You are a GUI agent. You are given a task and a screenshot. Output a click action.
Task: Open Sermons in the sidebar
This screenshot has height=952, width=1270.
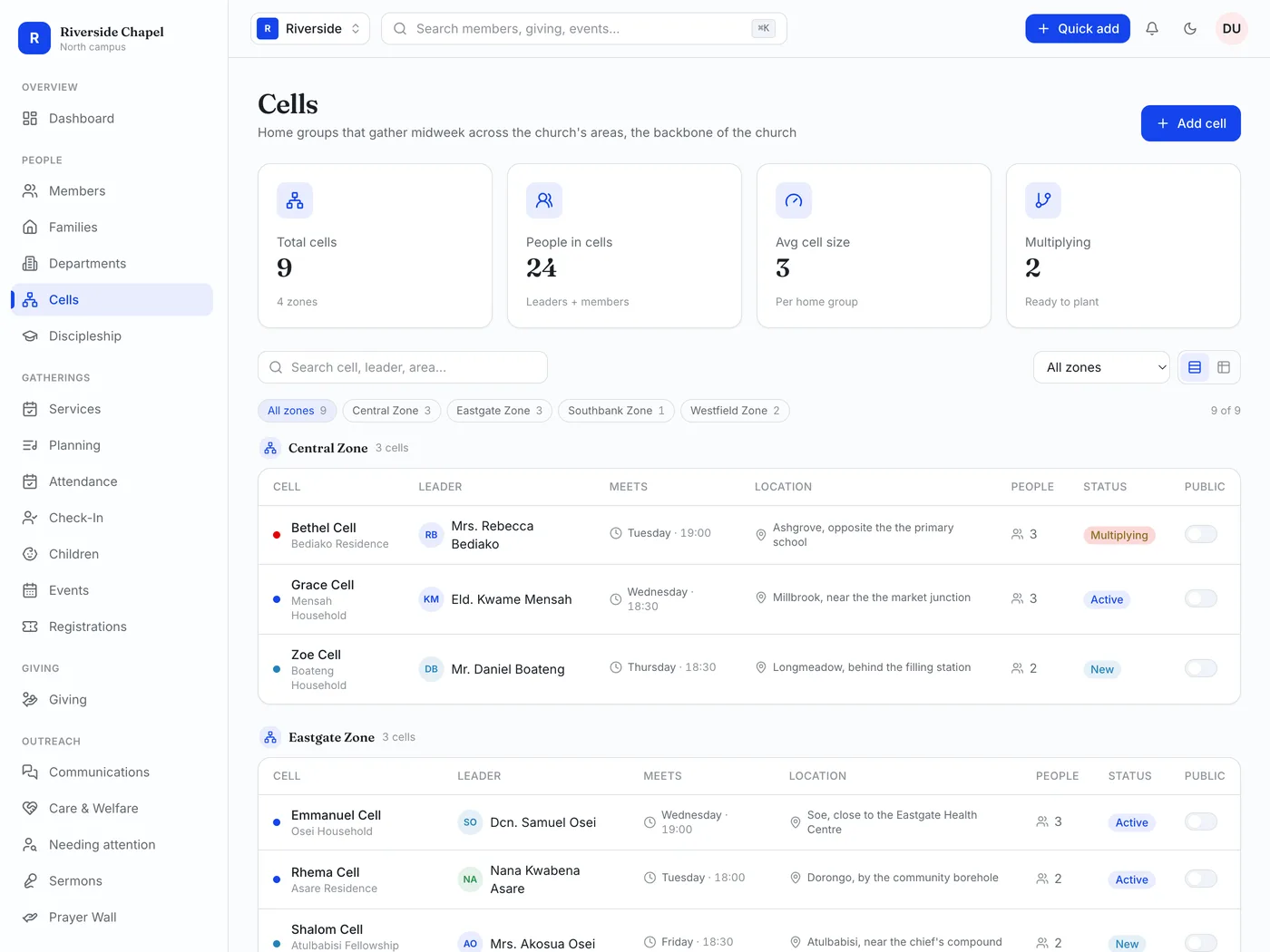[112, 881]
